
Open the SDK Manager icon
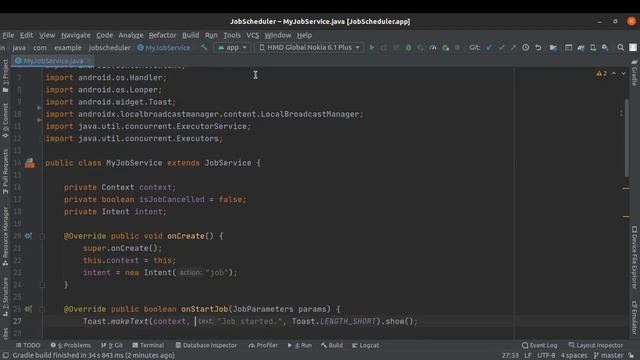coord(605,48)
